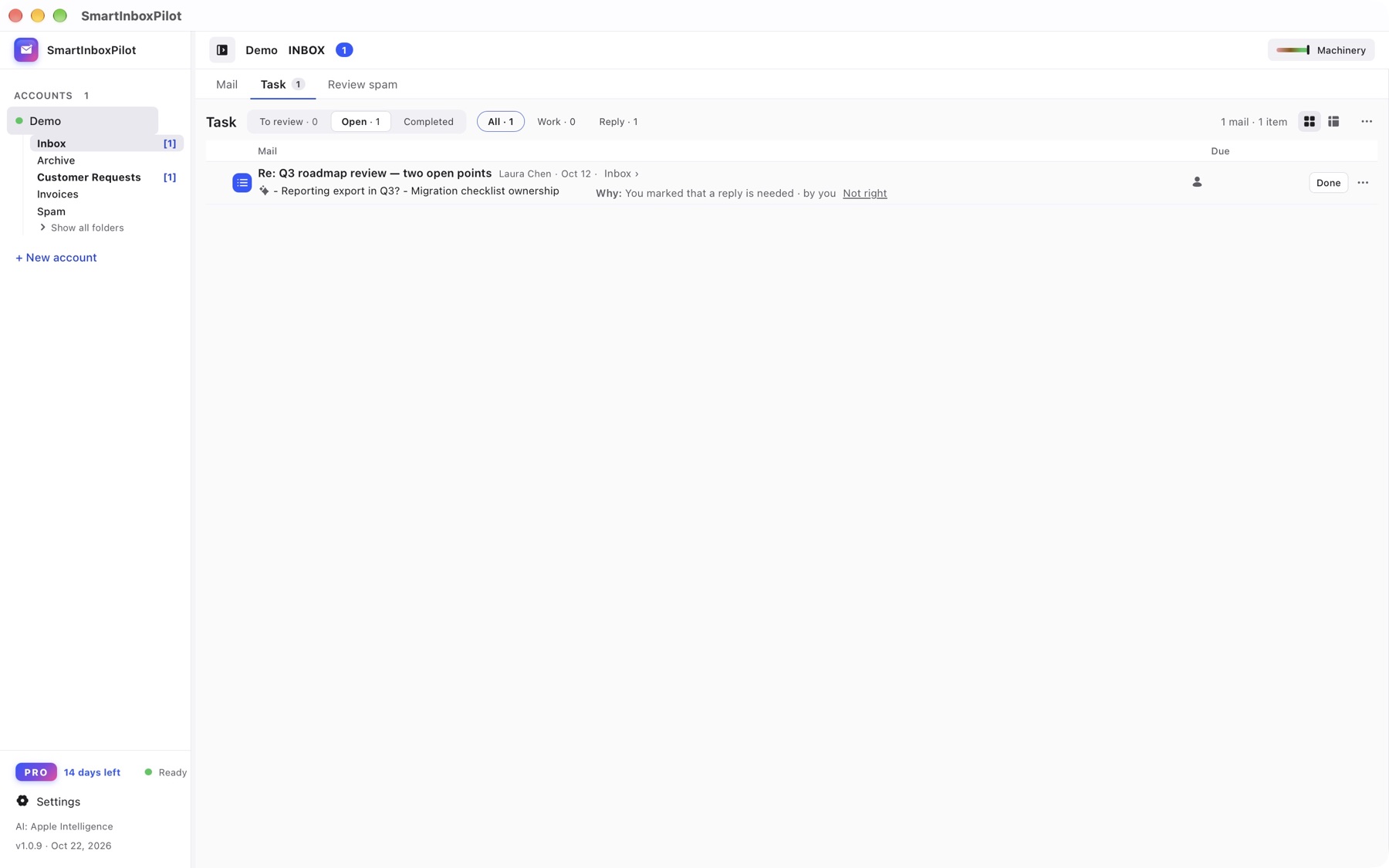The width and height of the screenshot is (1389, 868).
Task: Click the SmartInboxPilot mail logo icon
Action: pos(26,50)
